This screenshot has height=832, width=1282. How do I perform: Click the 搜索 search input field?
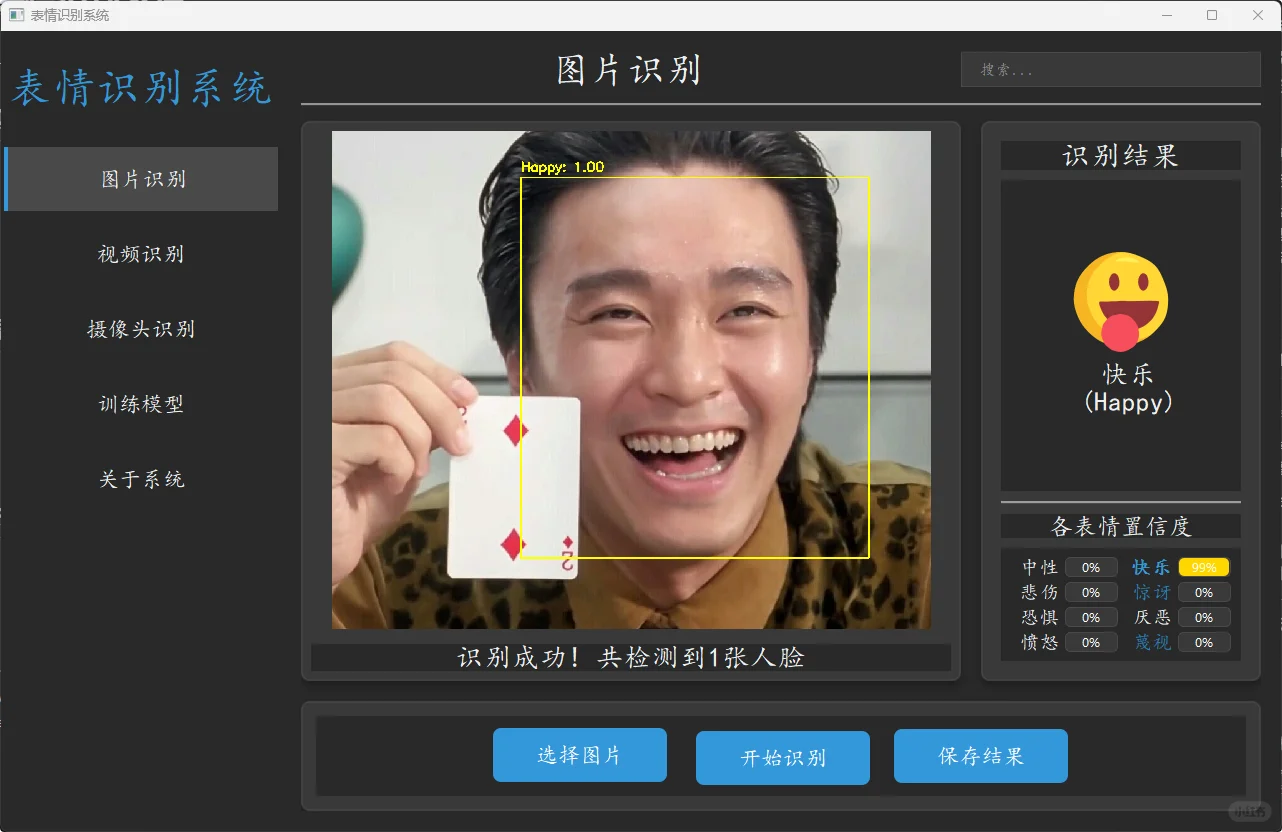coord(1110,68)
